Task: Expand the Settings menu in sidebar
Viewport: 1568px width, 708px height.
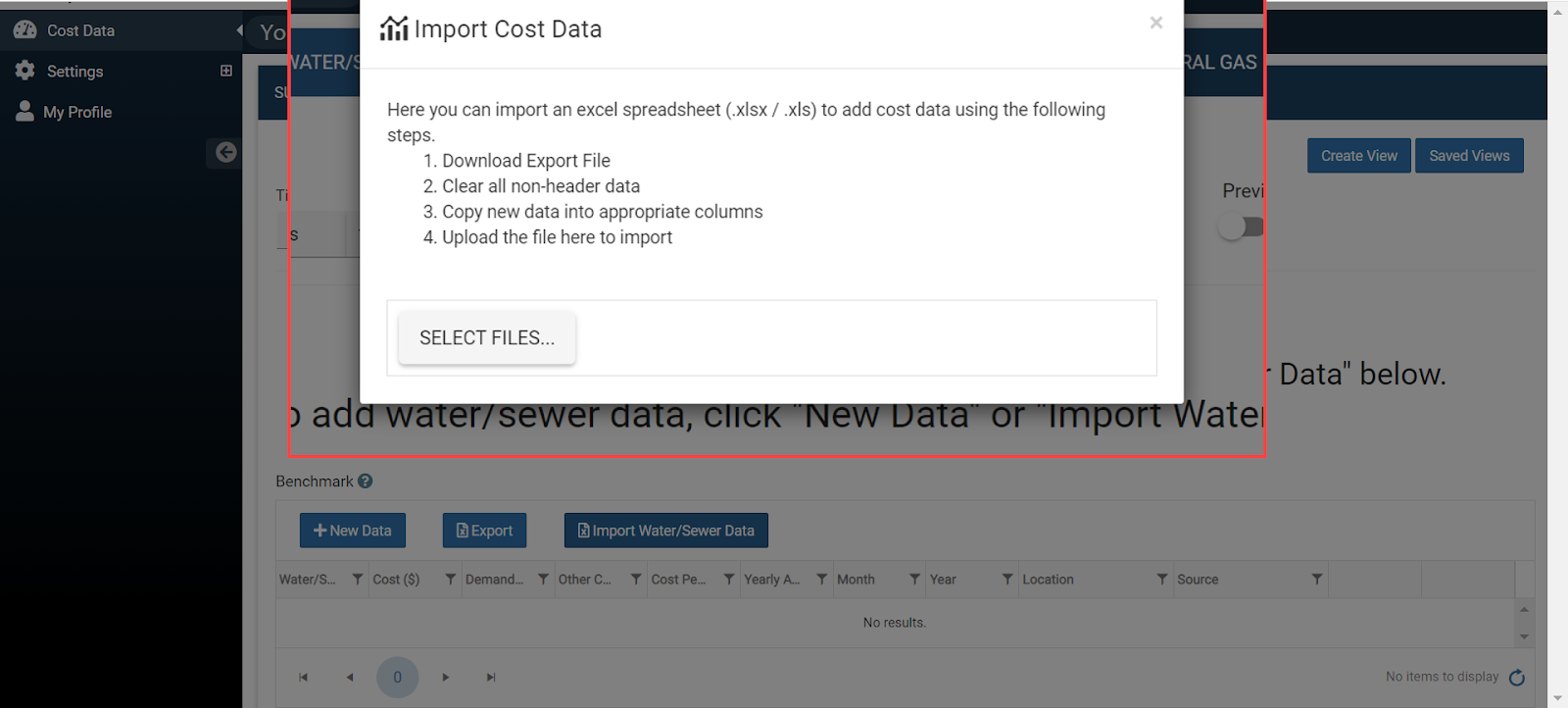Action: point(226,71)
